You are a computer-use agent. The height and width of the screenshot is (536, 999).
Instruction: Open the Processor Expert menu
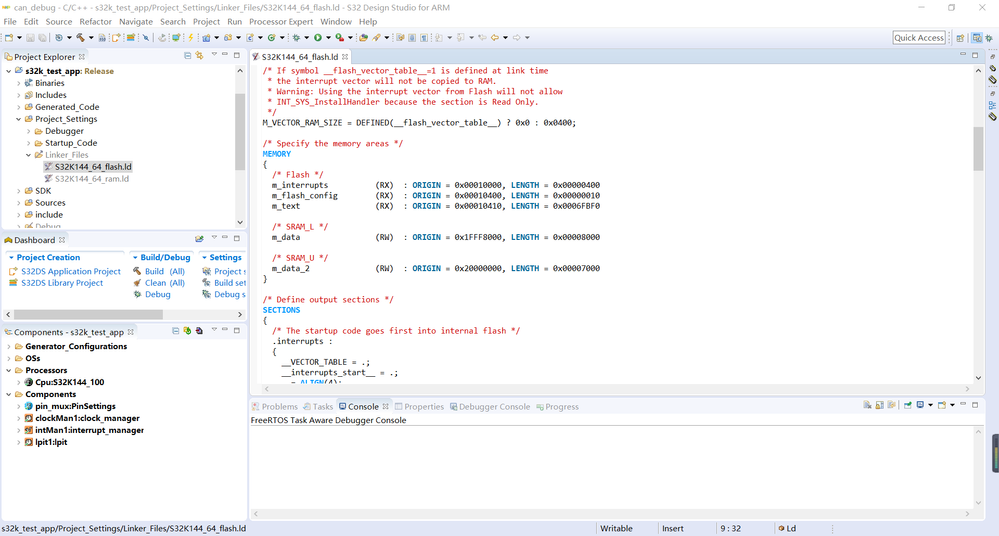(x=281, y=22)
